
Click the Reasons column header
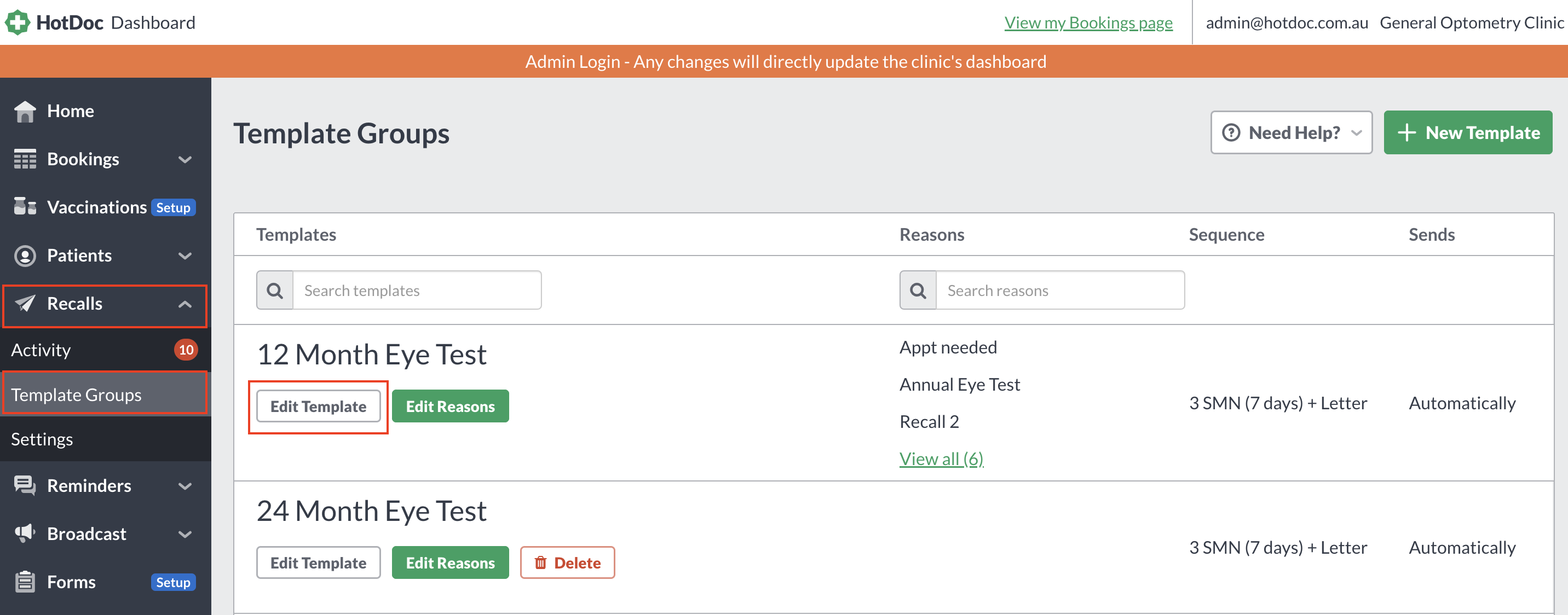[932, 235]
